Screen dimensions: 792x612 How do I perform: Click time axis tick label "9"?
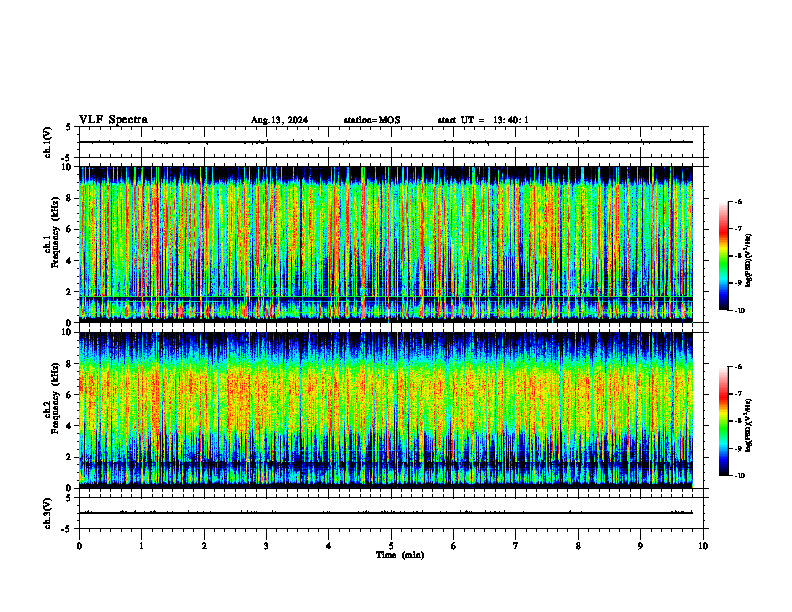640,546
